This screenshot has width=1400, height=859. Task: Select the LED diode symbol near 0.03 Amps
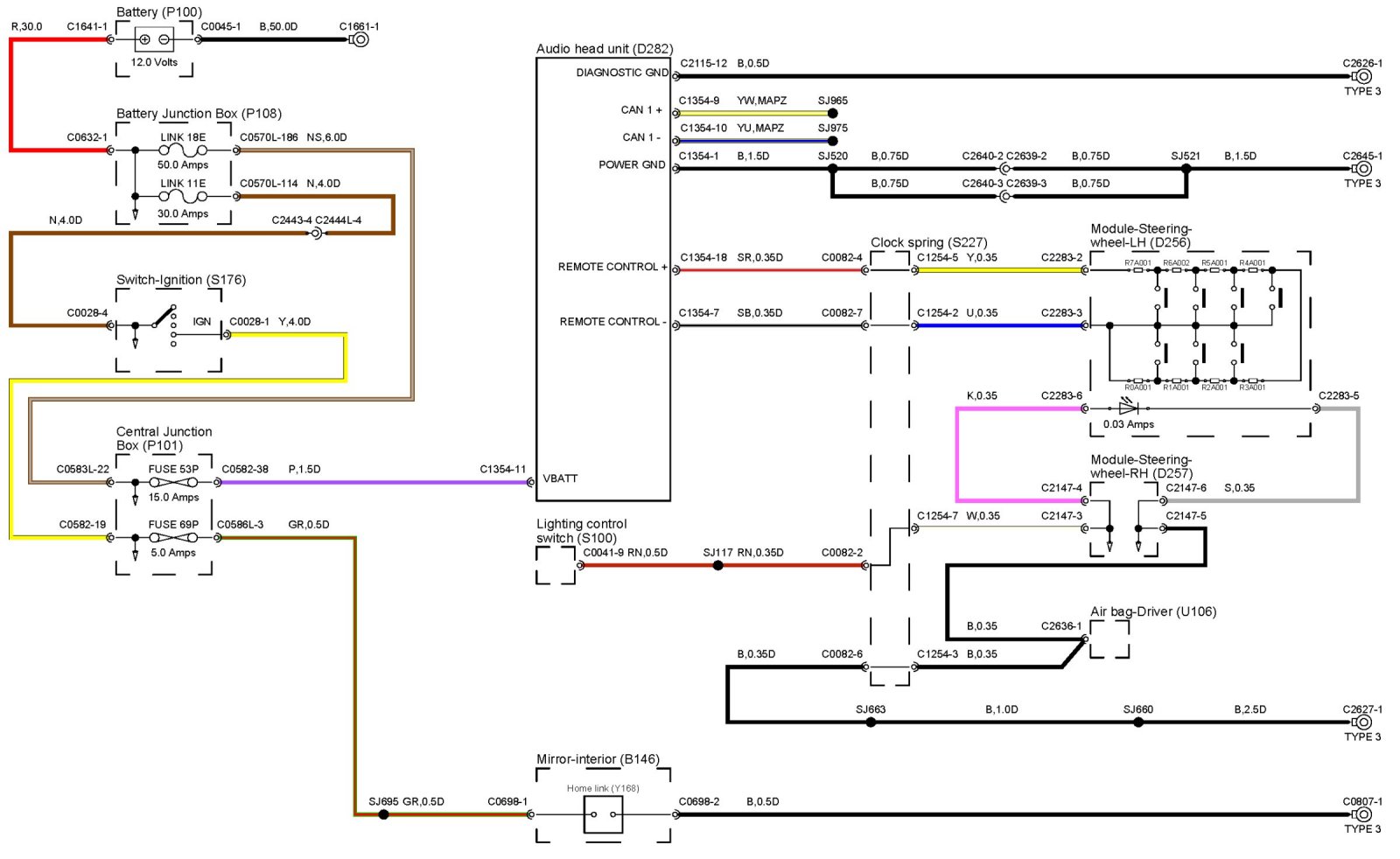pyautogui.click(x=1127, y=408)
